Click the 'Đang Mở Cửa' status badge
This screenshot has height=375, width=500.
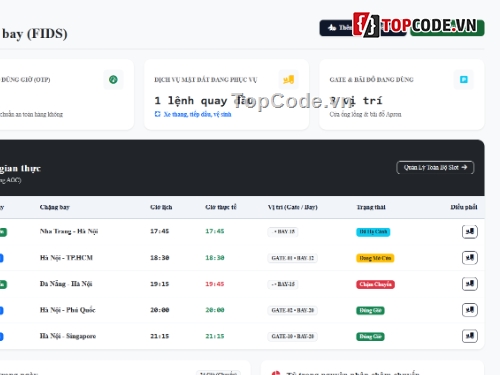pos(375,258)
